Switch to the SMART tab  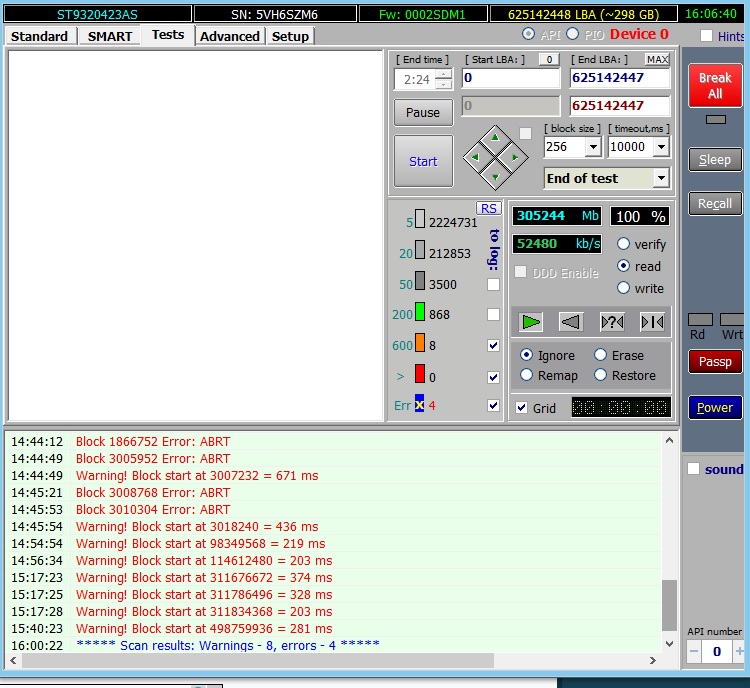coord(109,36)
